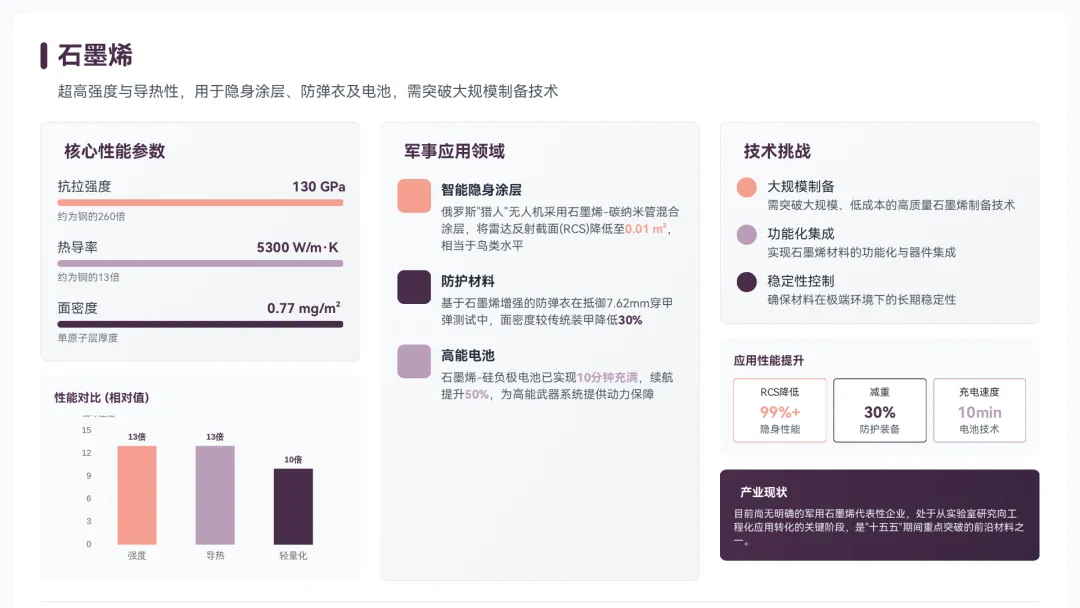Click the highlighted 10分钟充满 text
1080x608 pixels.
pos(607,377)
